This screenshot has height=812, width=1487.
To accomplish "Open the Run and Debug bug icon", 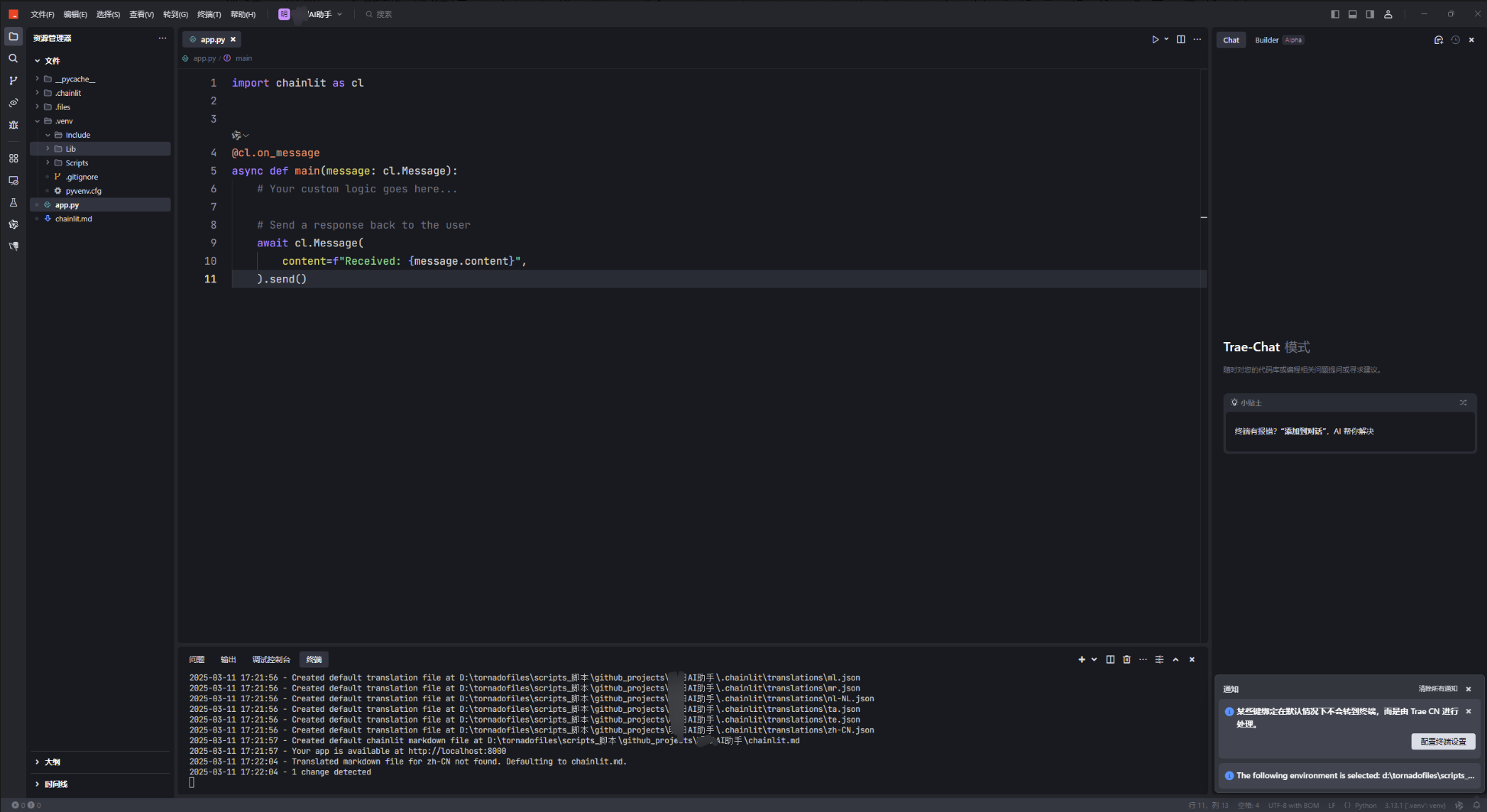I will coord(13,125).
